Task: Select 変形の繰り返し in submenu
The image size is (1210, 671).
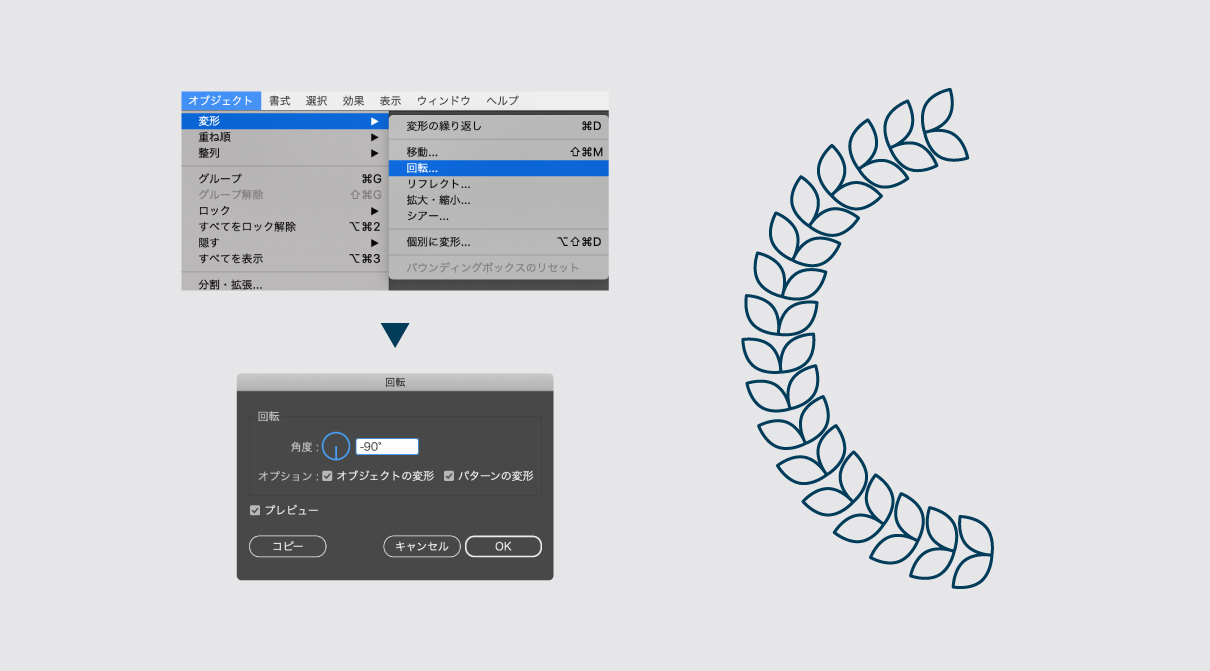Action: pos(499,126)
